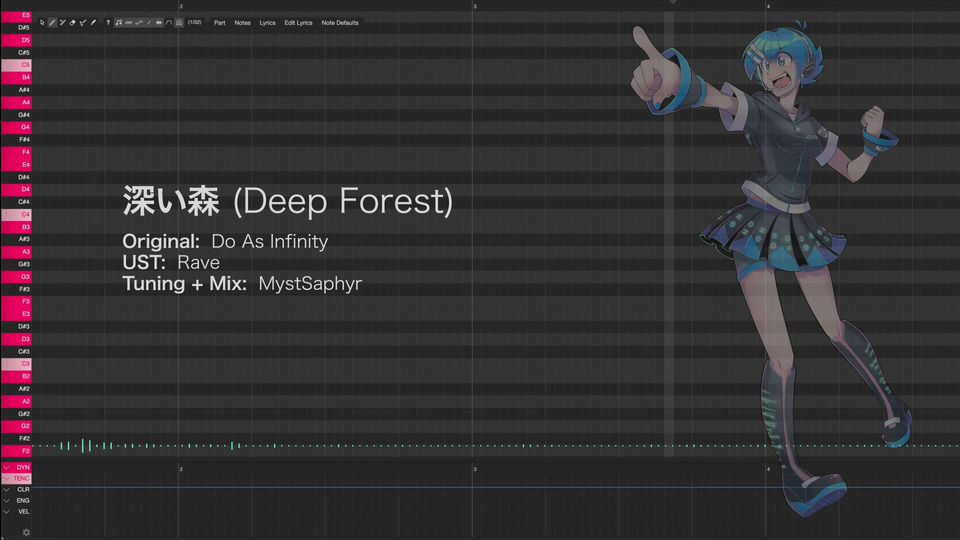Expand the DYN parameter chevron
This screenshot has height=540, width=960.
point(6,467)
